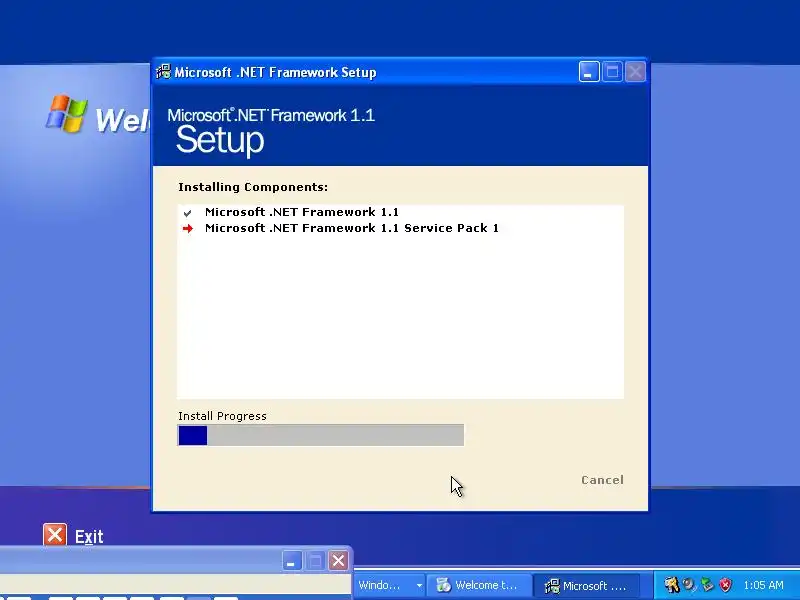
Task: Click the red arrow next to Service Pack 1
Action: click(x=188, y=229)
